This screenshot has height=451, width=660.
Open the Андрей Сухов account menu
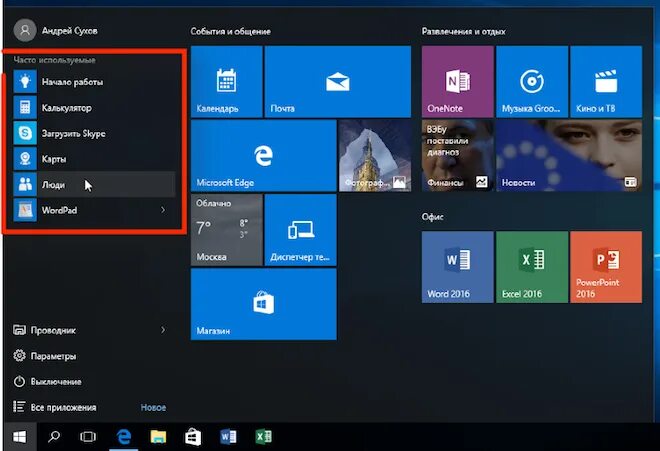coord(56,31)
